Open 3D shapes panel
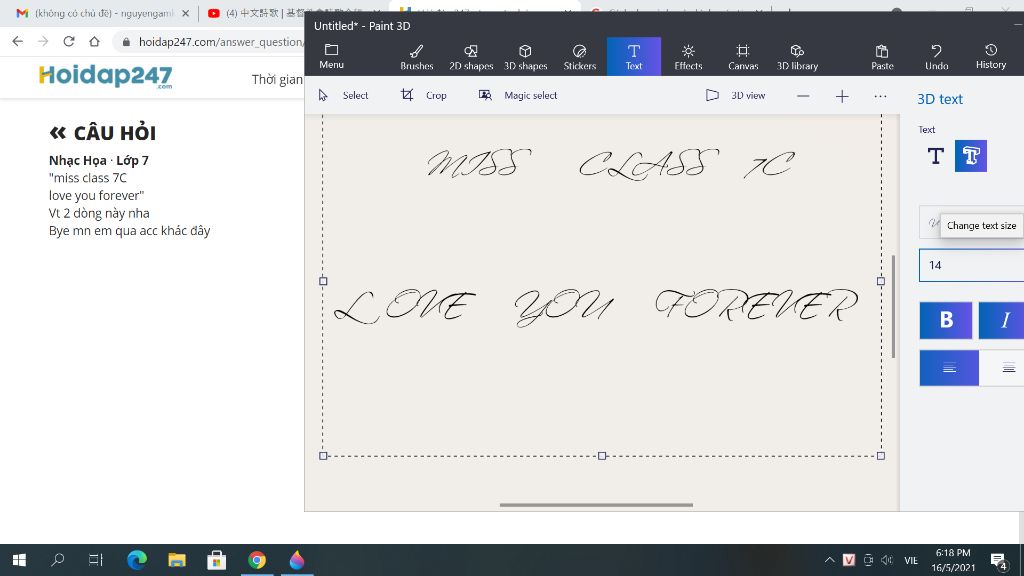This screenshot has width=1024, height=576. tap(525, 57)
